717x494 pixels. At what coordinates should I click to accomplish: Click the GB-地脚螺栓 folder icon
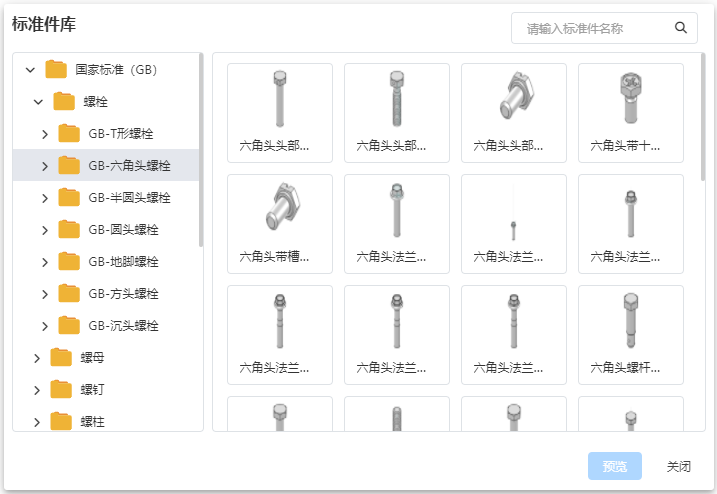(x=69, y=262)
